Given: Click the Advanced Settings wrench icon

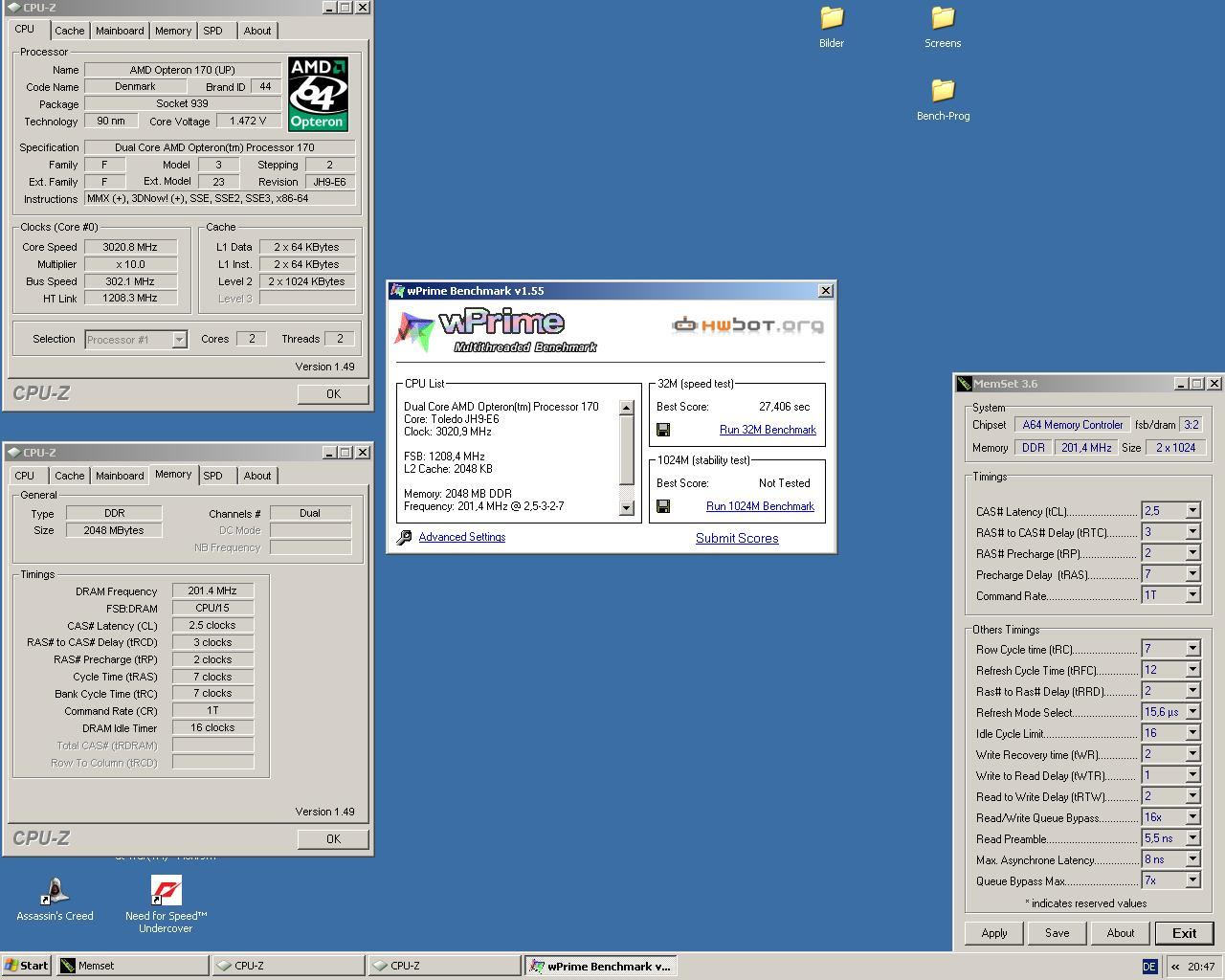Looking at the screenshot, I should (x=404, y=537).
